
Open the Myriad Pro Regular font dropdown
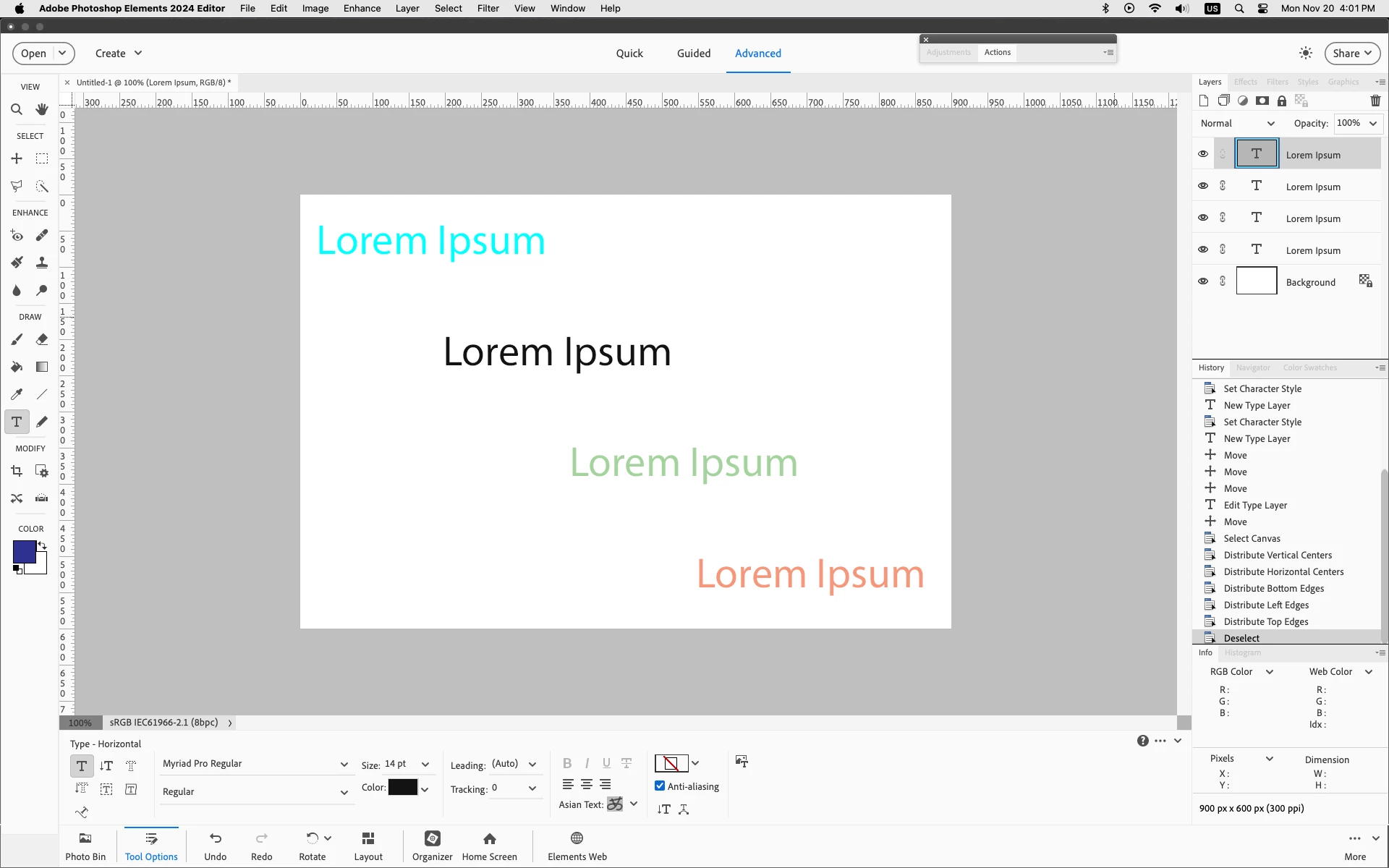click(x=255, y=764)
